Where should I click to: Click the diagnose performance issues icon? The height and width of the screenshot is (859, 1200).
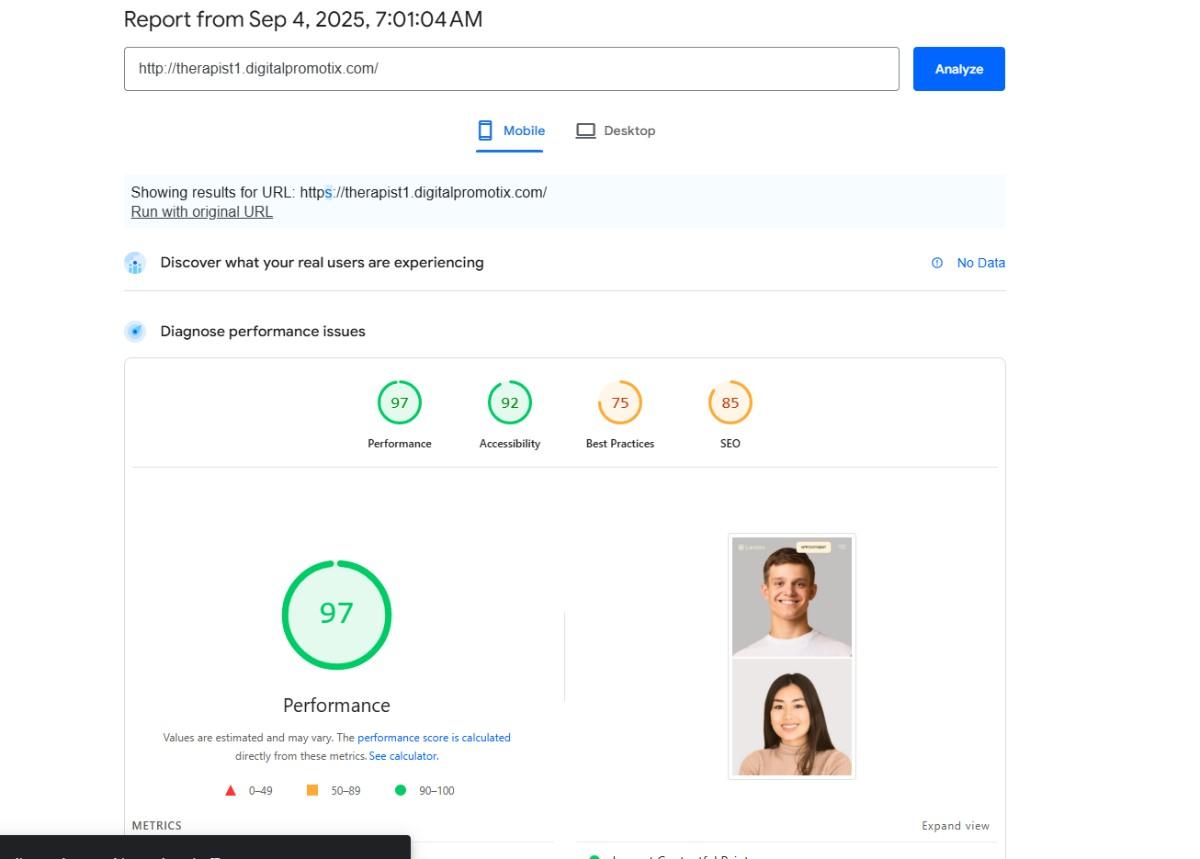[x=135, y=332]
